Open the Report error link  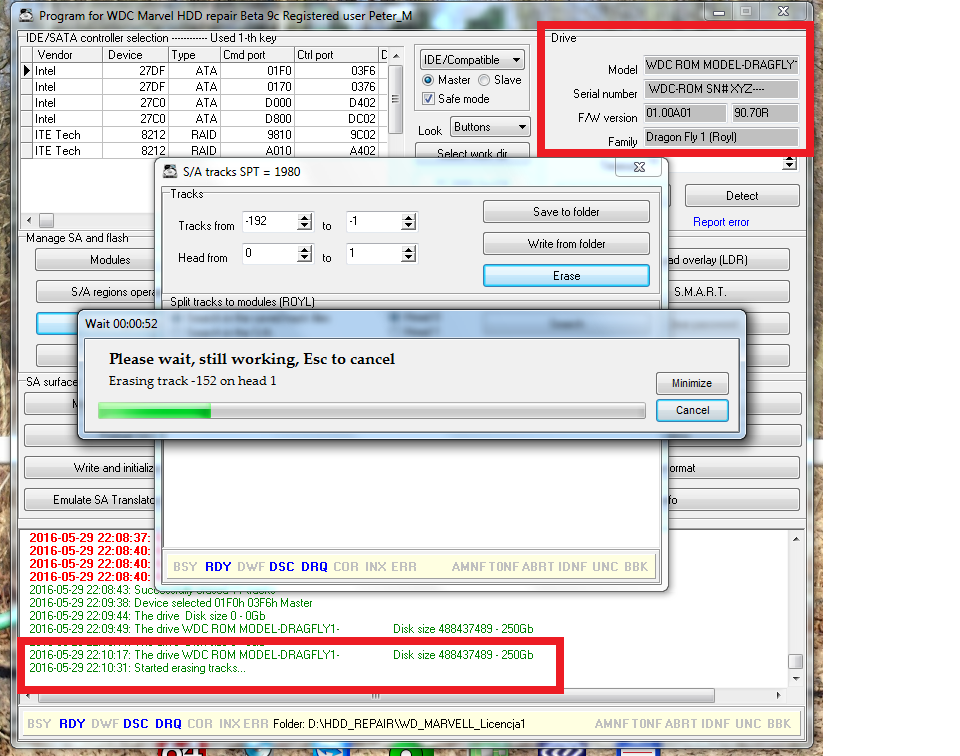721,222
